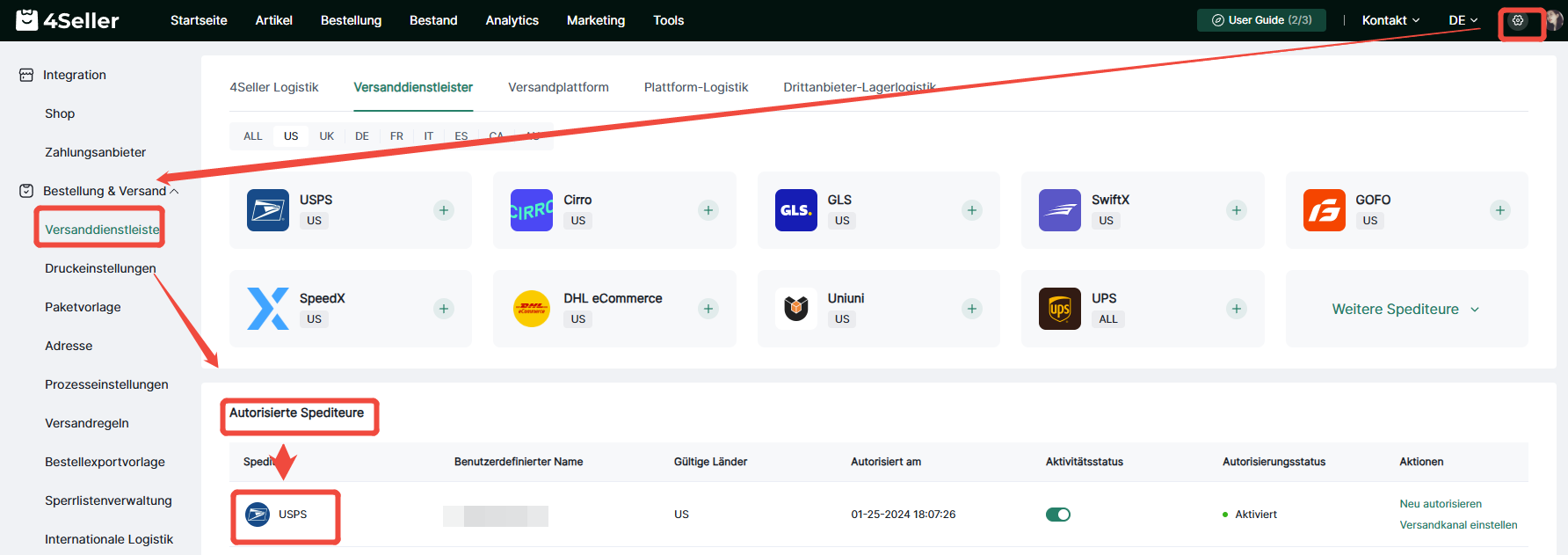Screen dimensions: 1568x555
Task: Open Druckeinstellungen in the sidebar
Action: coord(100,268)
